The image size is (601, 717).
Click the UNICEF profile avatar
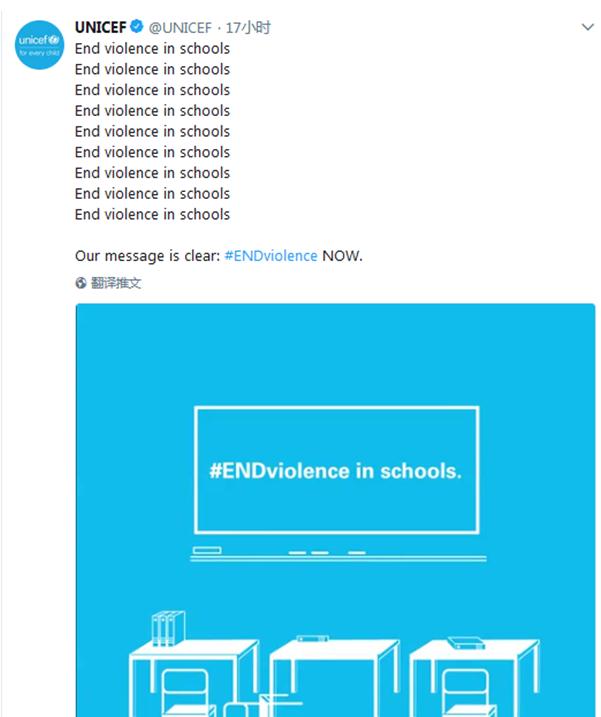(x=39, y=46)
